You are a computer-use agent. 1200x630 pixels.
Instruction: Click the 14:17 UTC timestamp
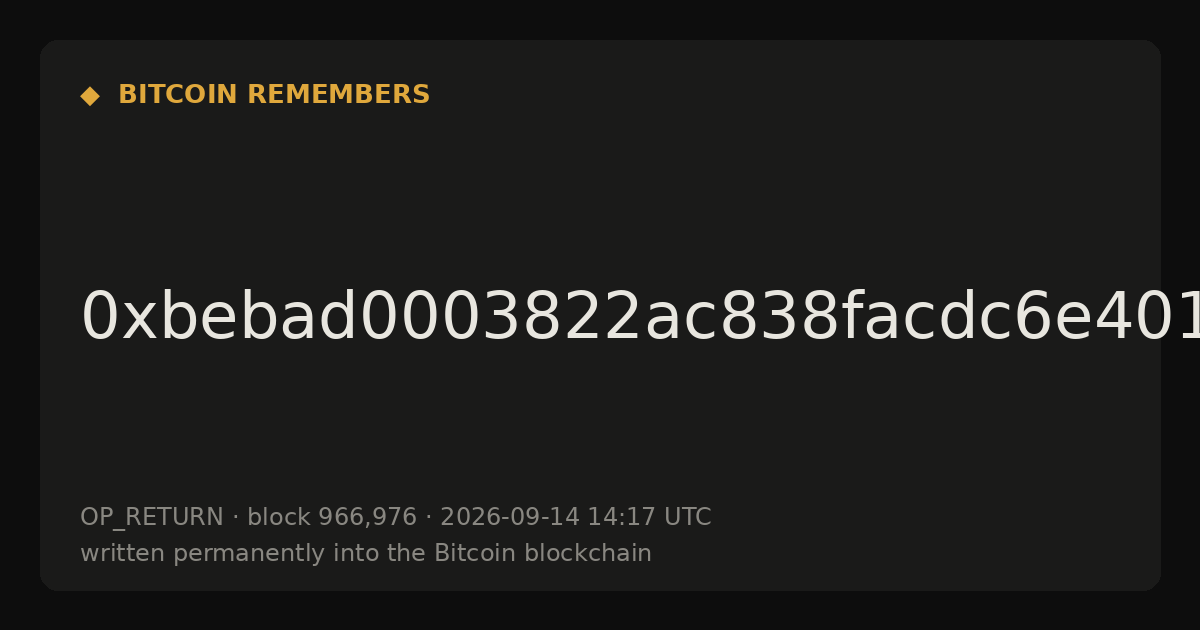(649, 517)
